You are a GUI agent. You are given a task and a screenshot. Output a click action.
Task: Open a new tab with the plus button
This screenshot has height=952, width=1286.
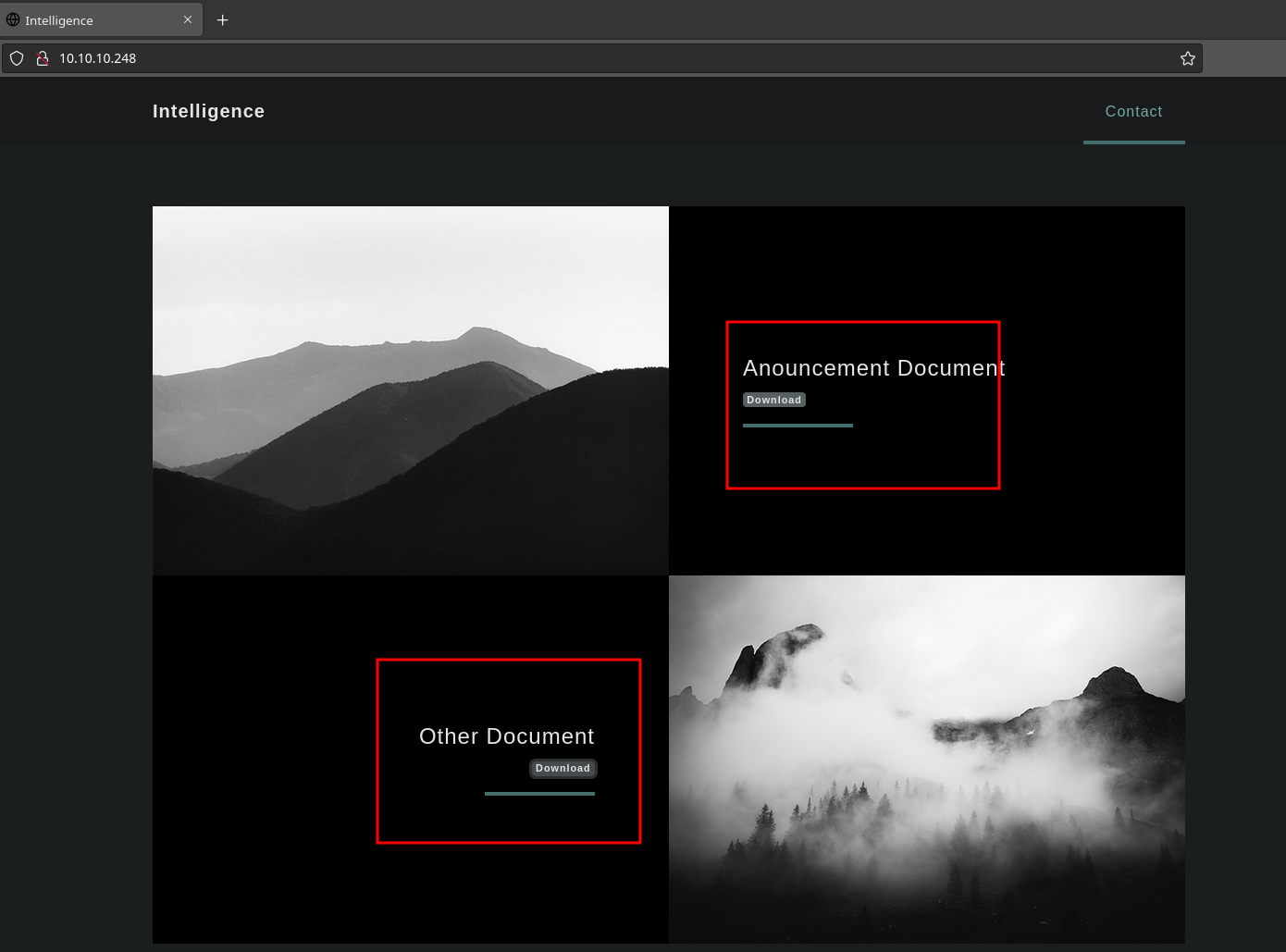222,19
